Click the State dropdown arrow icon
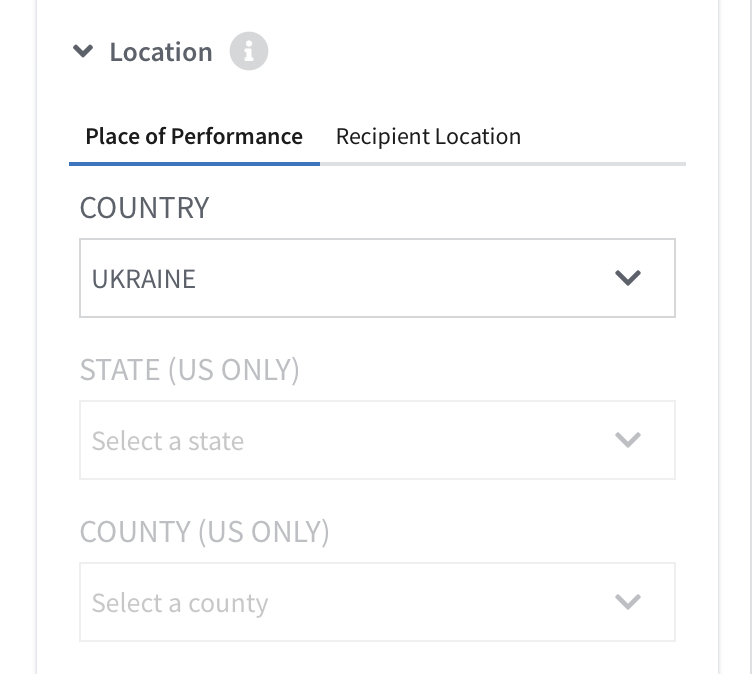Screen dimensions: 754x674 click(628, 440)
